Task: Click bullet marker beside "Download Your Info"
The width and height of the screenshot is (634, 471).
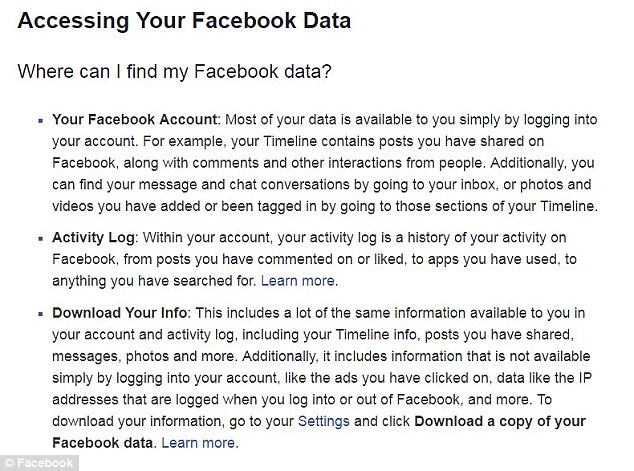Action: coord(40,314)
